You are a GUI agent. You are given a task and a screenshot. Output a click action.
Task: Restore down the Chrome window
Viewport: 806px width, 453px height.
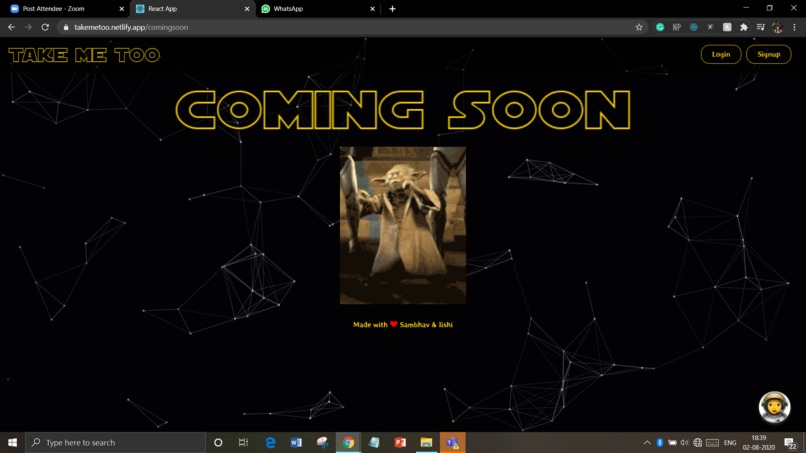[x=770, y=8]
